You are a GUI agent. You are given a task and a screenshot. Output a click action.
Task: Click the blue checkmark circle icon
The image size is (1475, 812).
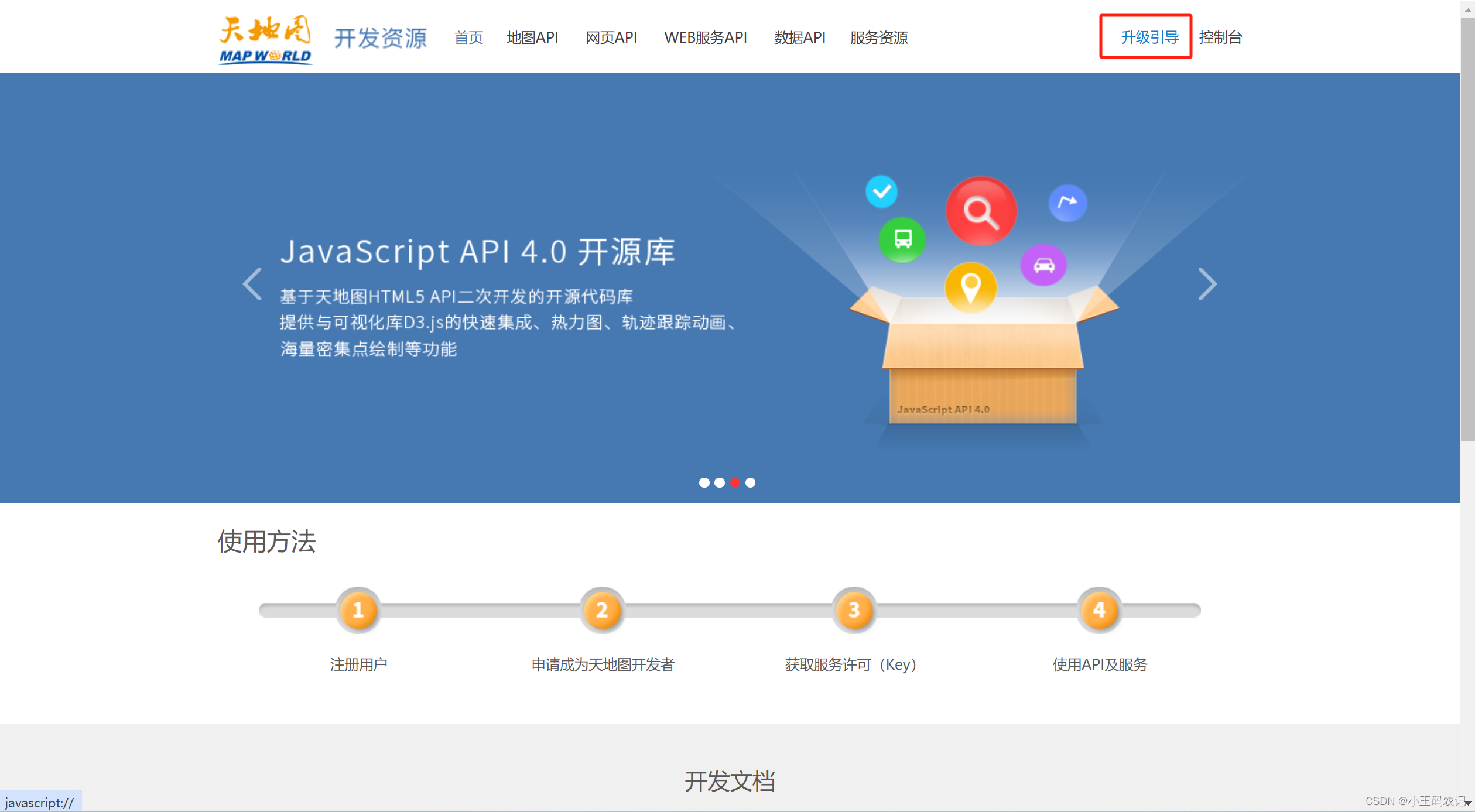pos(881,191)
